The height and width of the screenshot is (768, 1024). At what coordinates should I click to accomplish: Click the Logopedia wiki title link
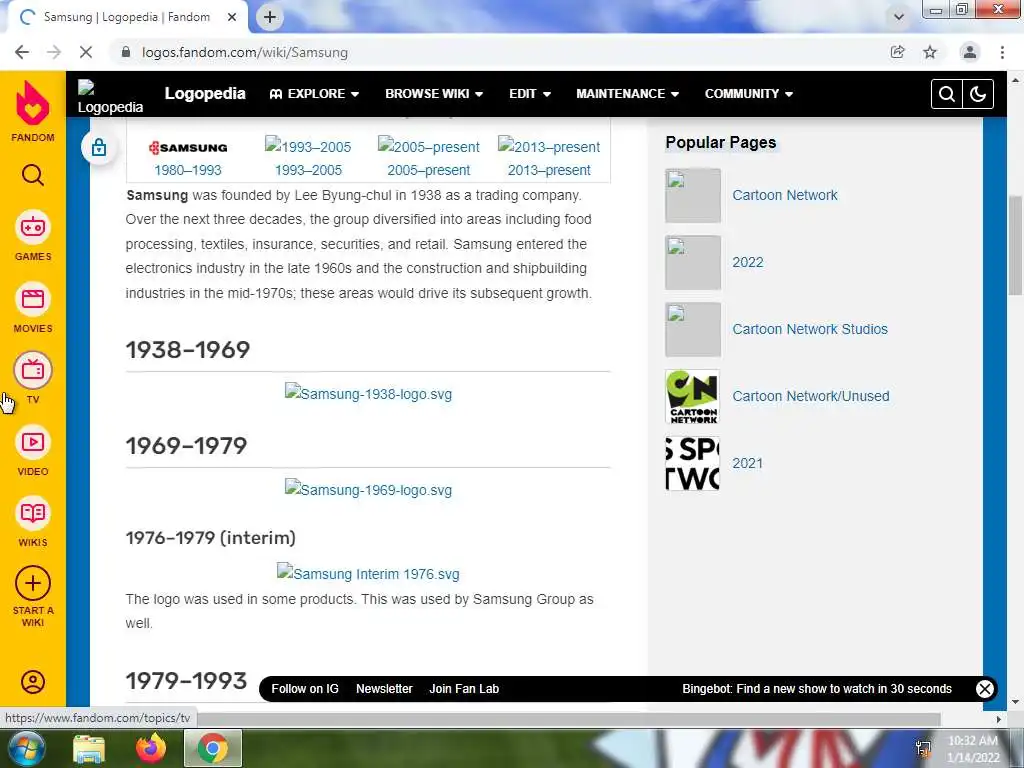[205, 93]
